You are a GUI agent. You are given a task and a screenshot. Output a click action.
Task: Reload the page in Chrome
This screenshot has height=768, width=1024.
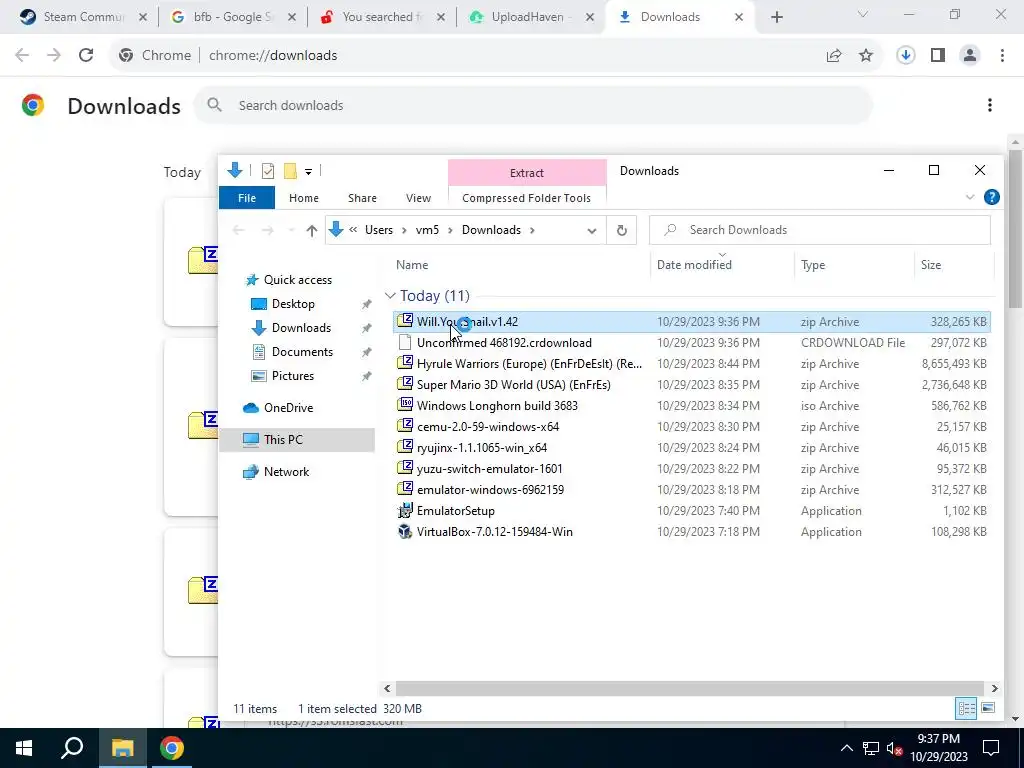click(86, 56)
